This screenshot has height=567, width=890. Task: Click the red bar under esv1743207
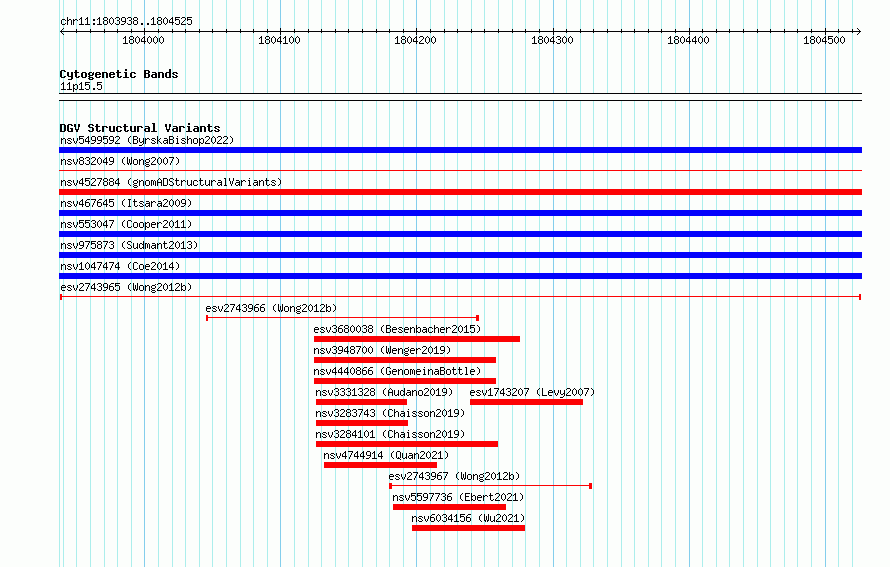(526, 402)
